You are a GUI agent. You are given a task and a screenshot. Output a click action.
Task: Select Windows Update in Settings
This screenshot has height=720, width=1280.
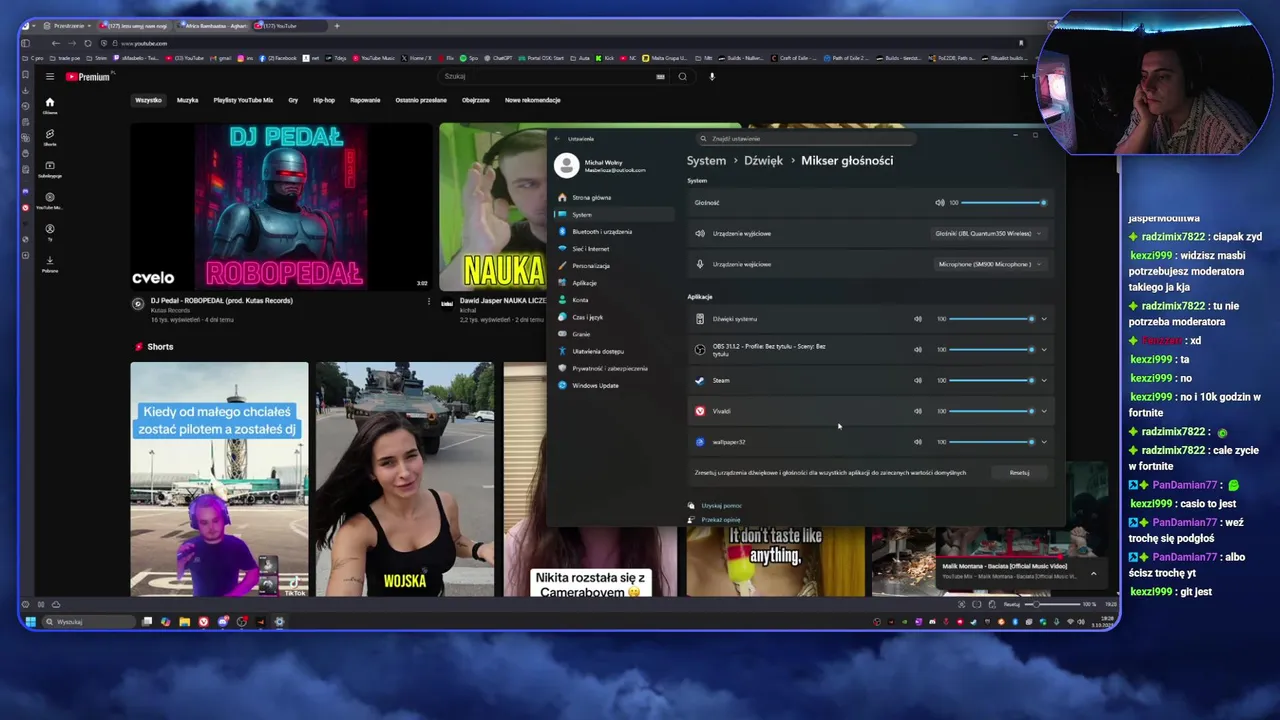(x=613, y=386)
